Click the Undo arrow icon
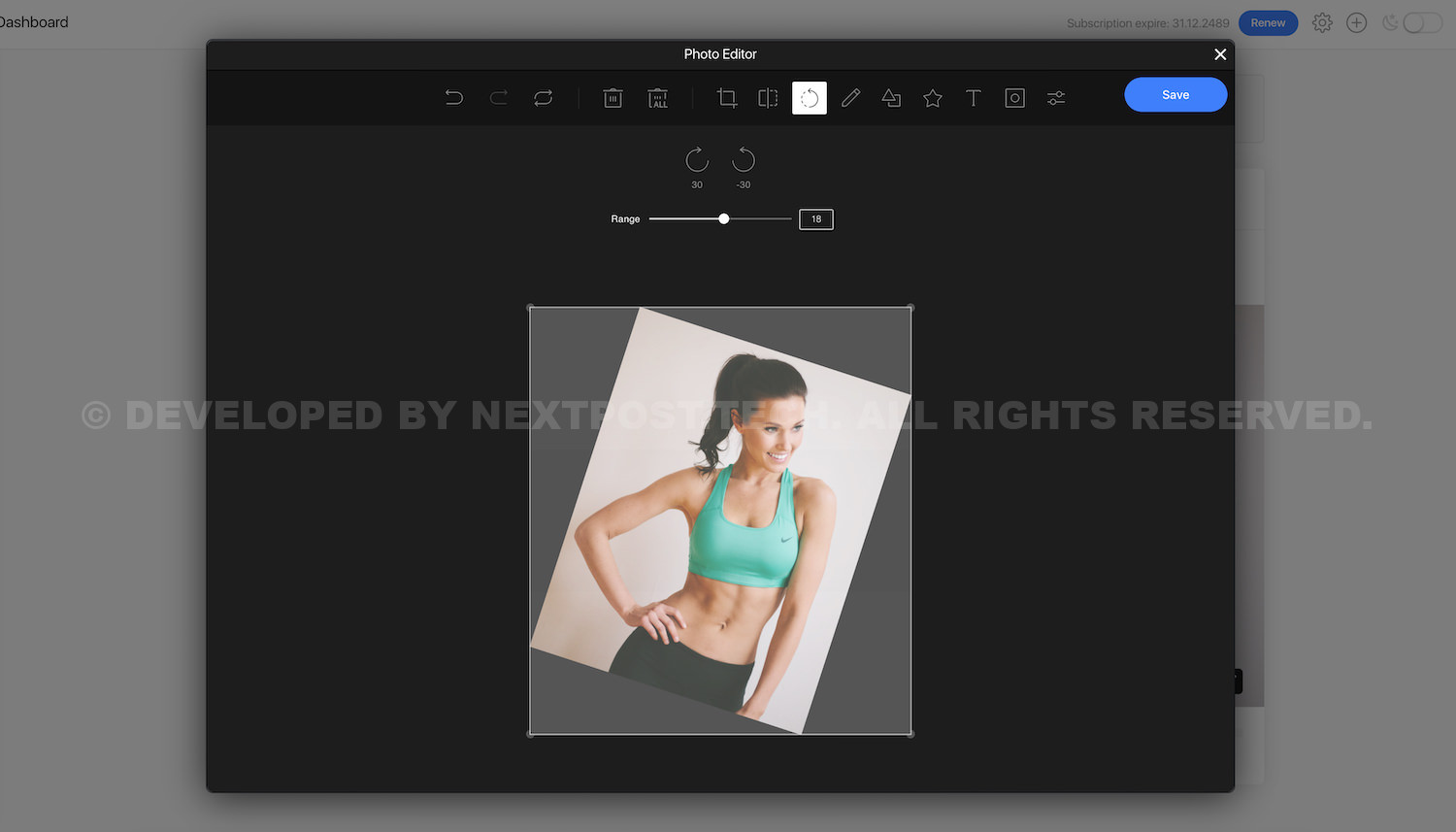Screen dimensions: 1456x832 (x=453, y=98)
